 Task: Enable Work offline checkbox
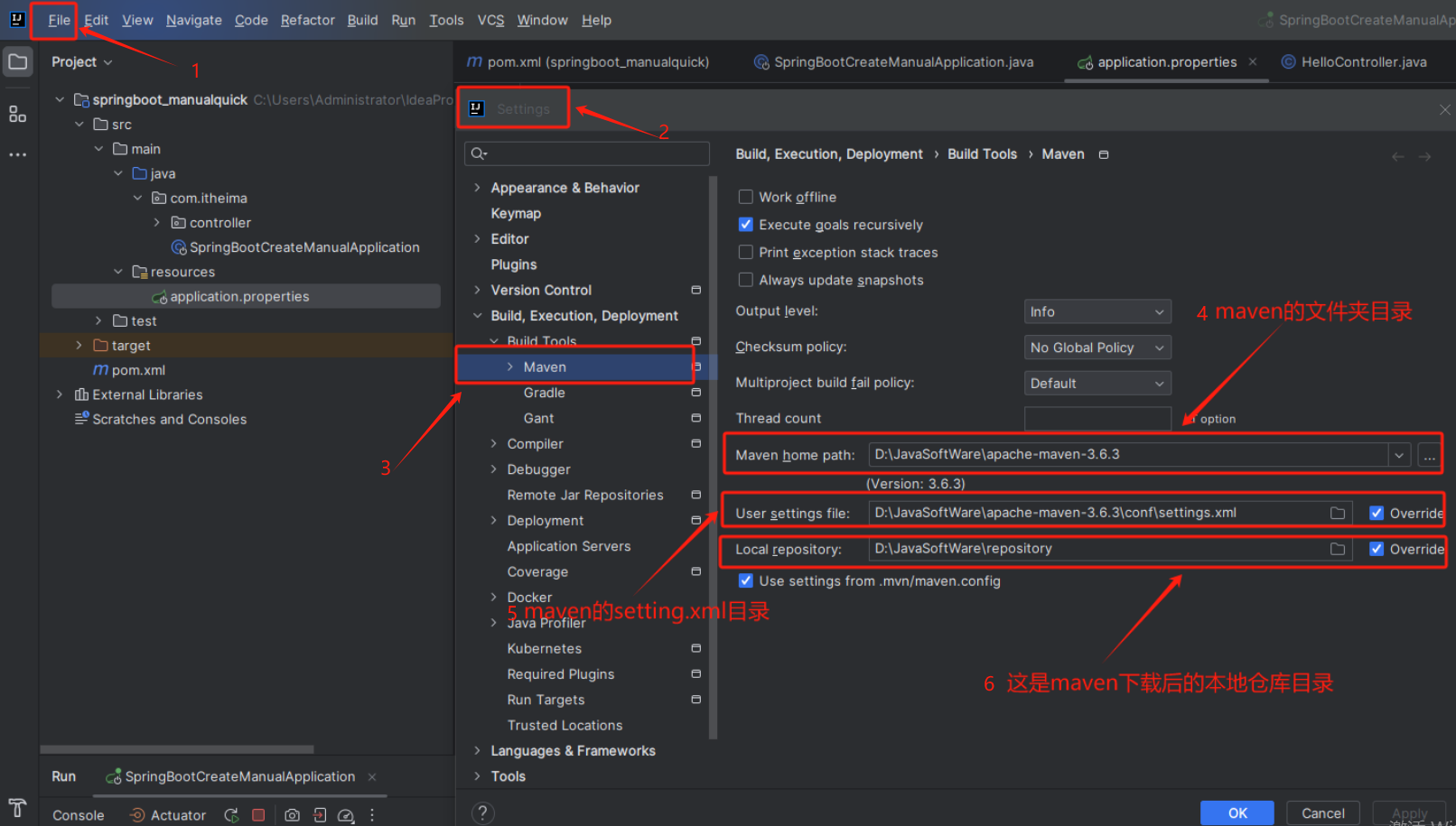[x=746, y=197]
